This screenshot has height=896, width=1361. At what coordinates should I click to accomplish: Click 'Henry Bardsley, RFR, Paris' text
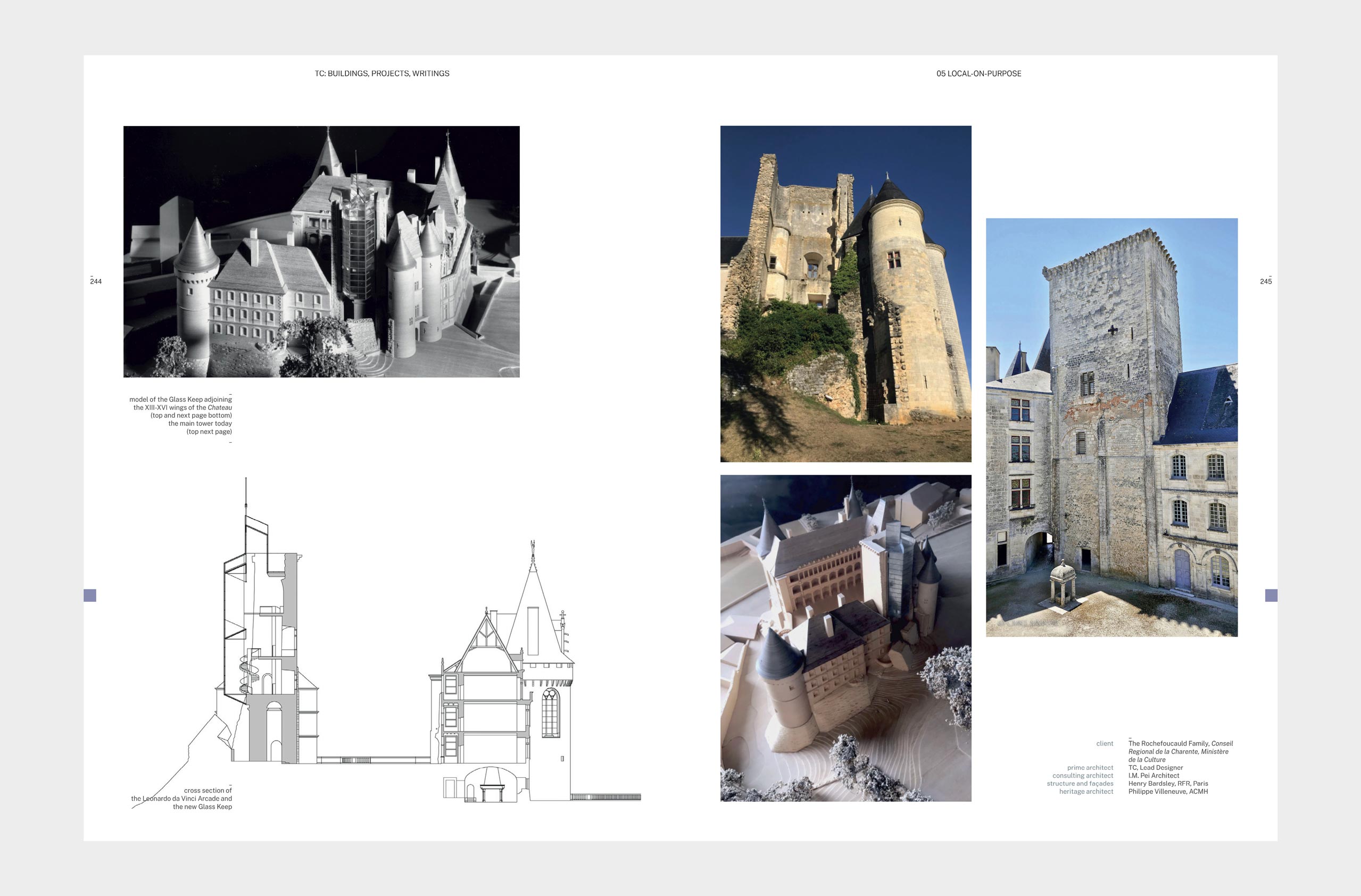[x=1168, y=783]
